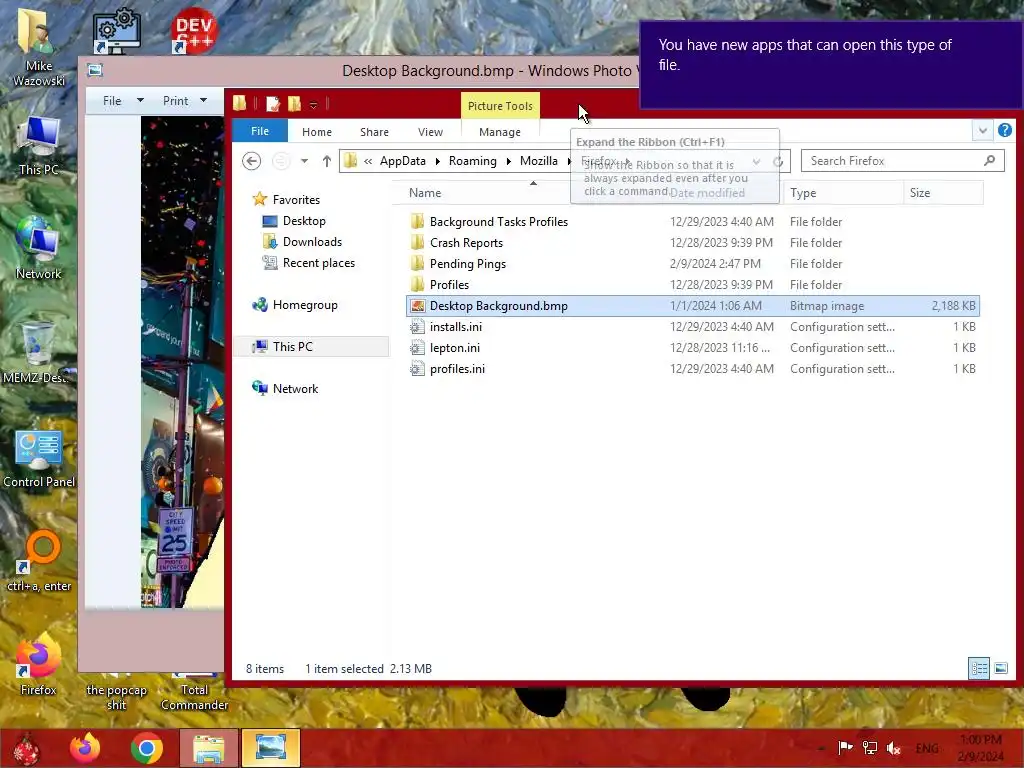Go back with the Explorer back arrow
Image resolution: width=1024 pixels, height=768 pixels.
[251, 161]
